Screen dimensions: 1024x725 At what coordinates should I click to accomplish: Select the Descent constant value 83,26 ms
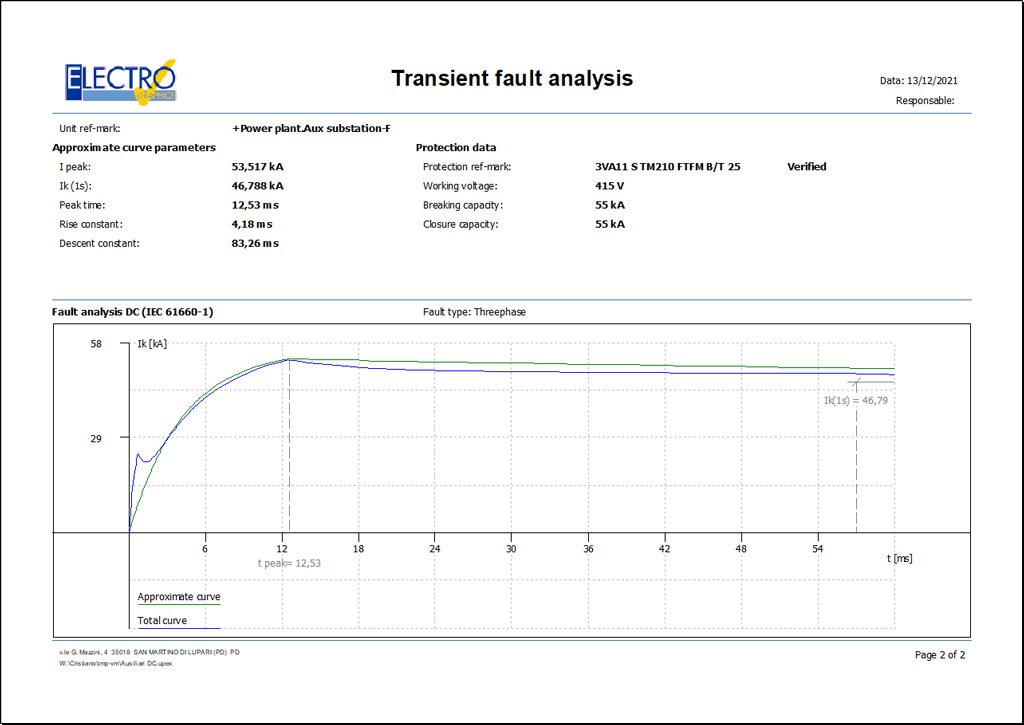pos(255,243)
